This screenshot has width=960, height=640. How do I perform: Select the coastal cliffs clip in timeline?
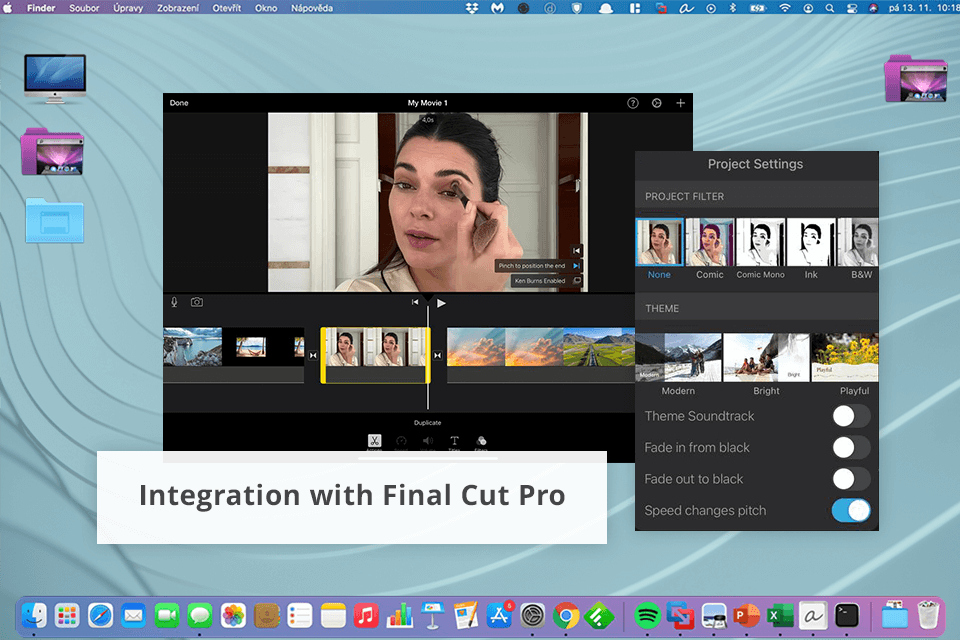point(193,347)
